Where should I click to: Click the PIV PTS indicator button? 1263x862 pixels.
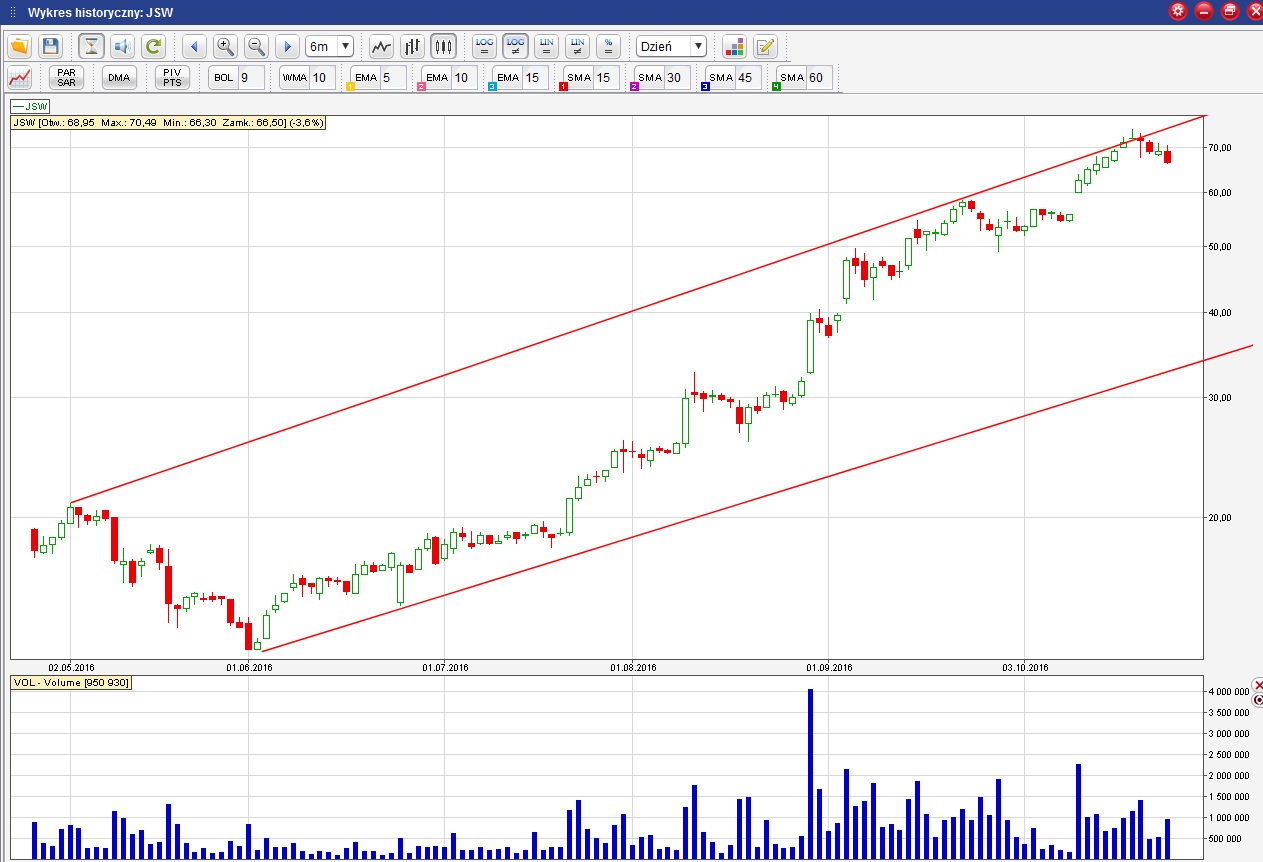(172, 77)
